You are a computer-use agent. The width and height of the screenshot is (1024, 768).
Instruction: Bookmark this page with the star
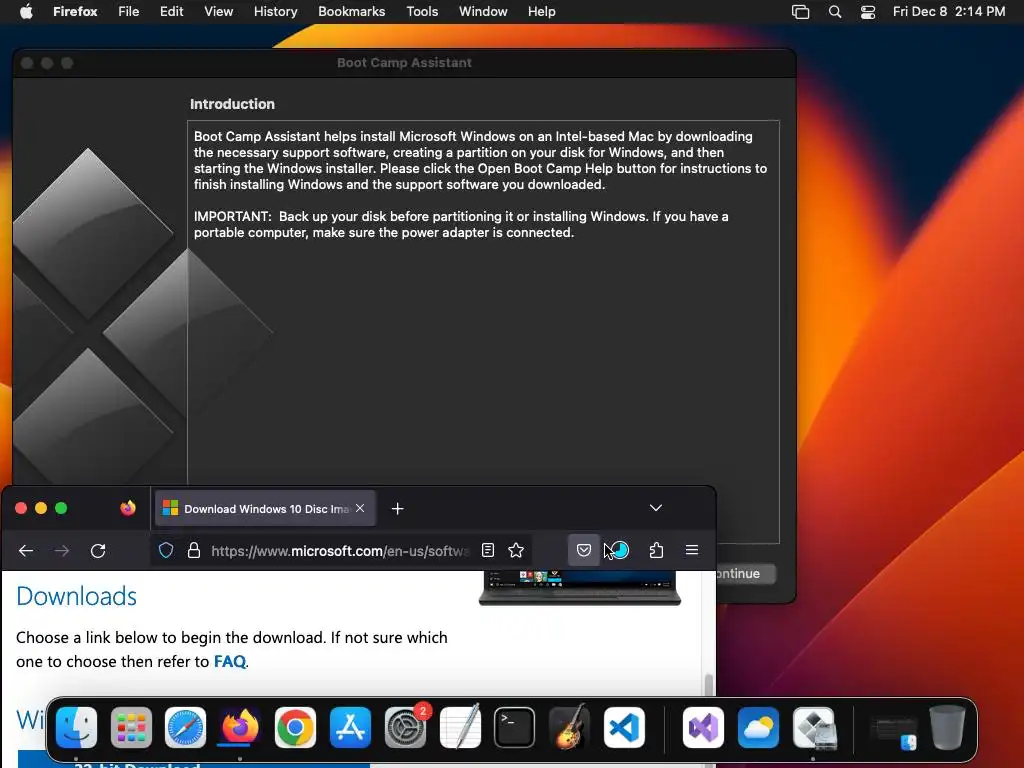[x=516, y=551]
